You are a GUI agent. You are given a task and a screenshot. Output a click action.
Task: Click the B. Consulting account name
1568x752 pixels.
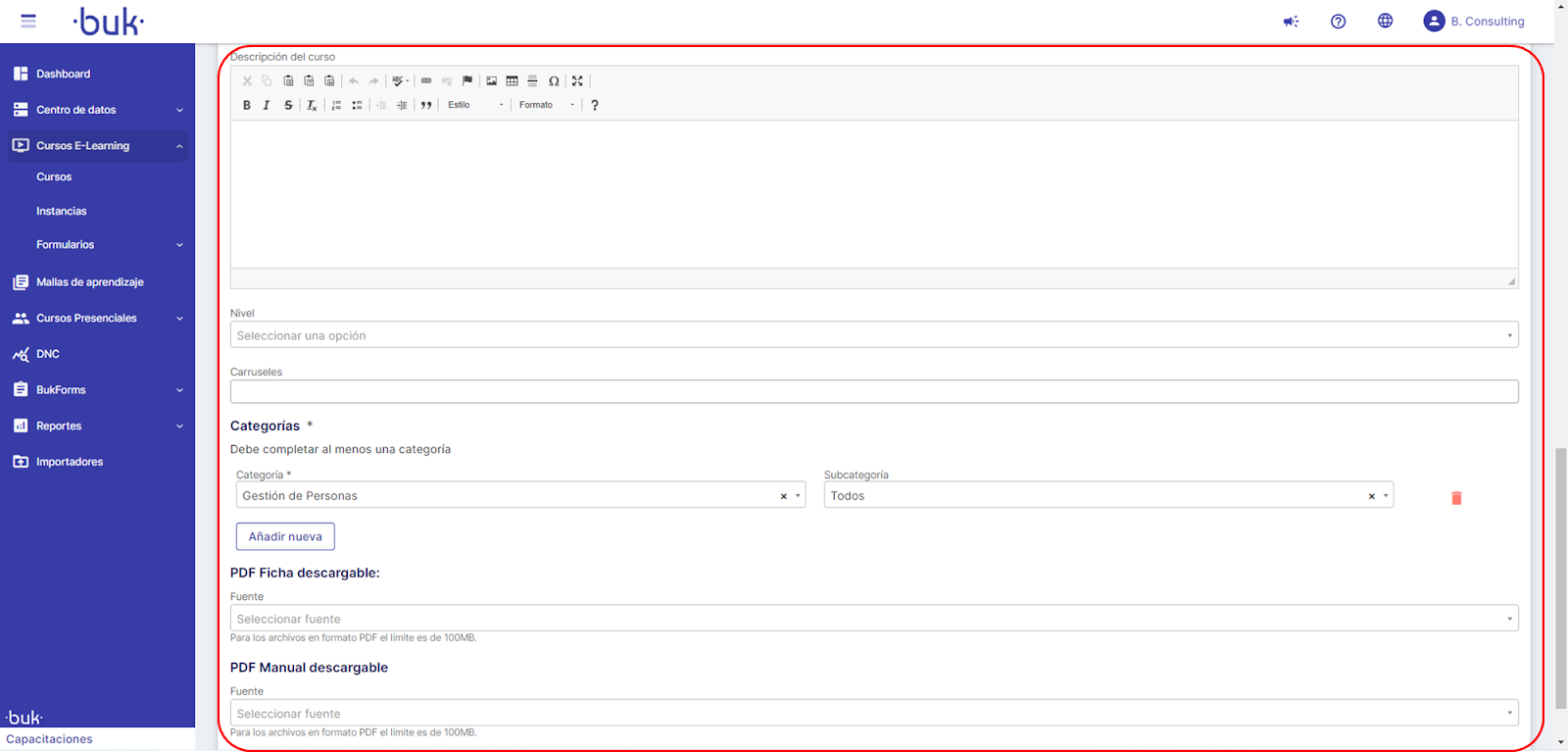click(x=1488, y=22)
